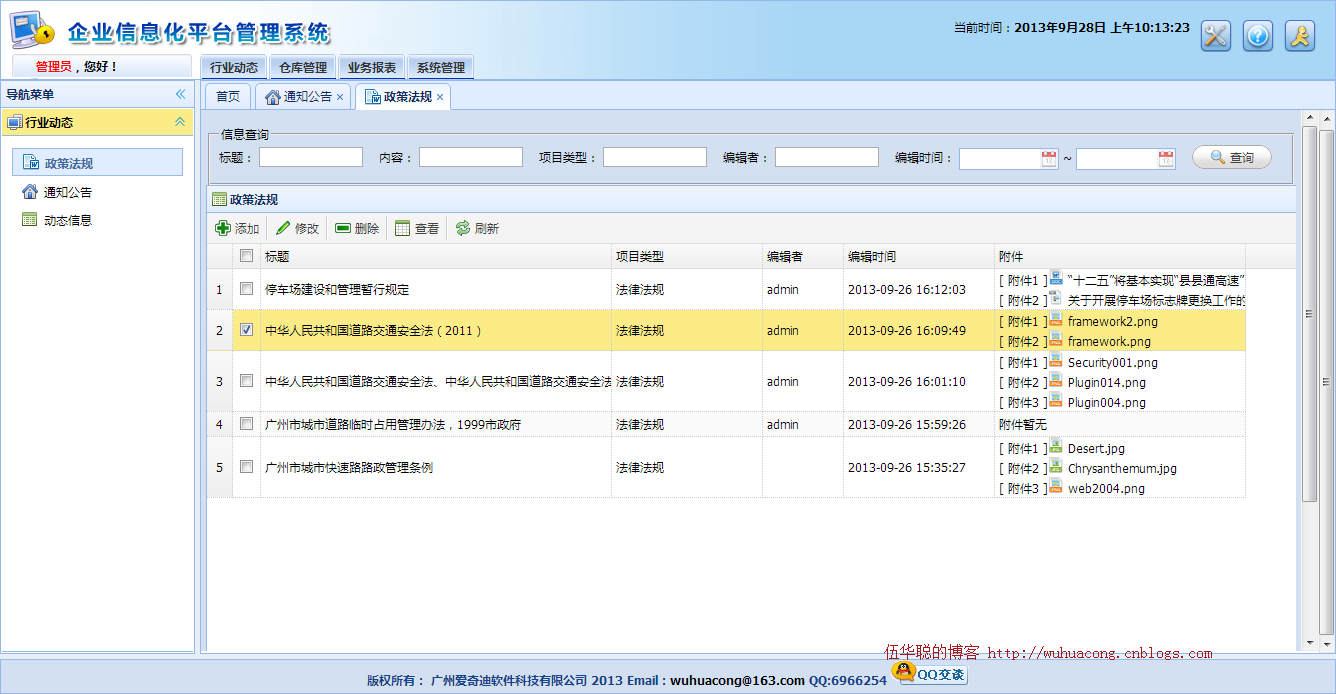Open the settings tools icon in header
The width and height of the screenshot is (1336, 694).
[1215, 36]
